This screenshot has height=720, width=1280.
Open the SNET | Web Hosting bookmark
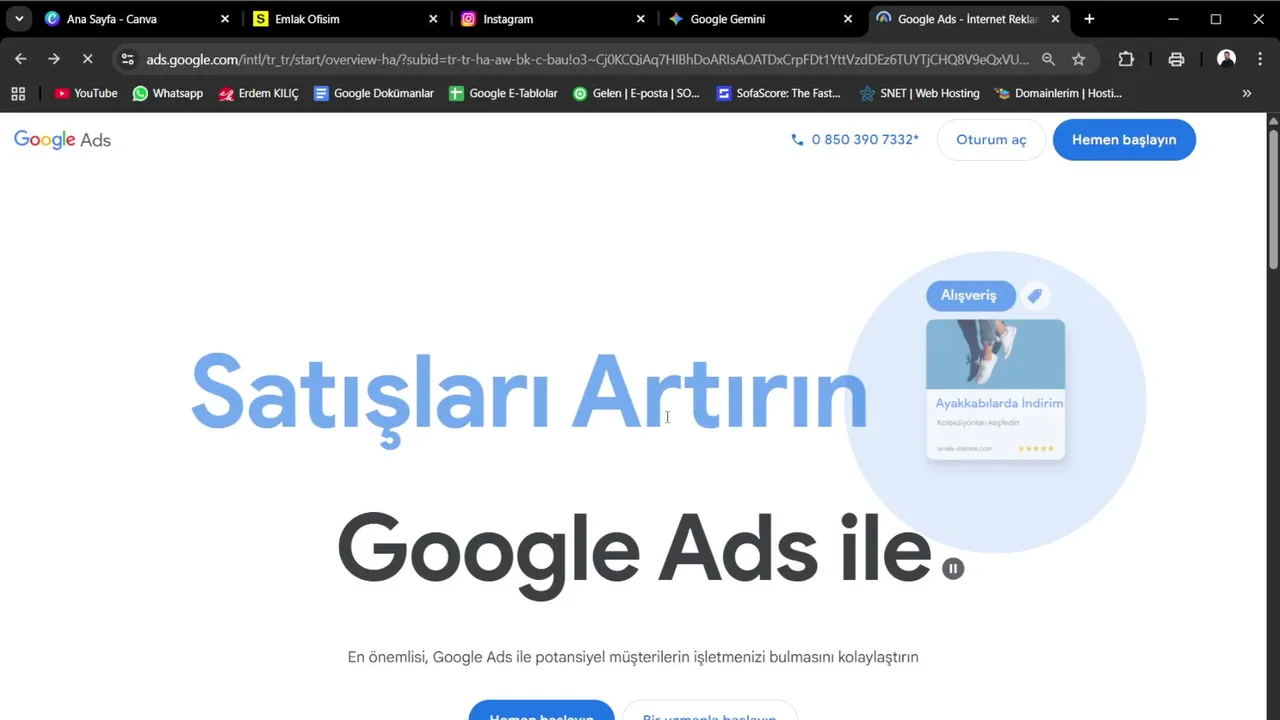tap(919, 93)
